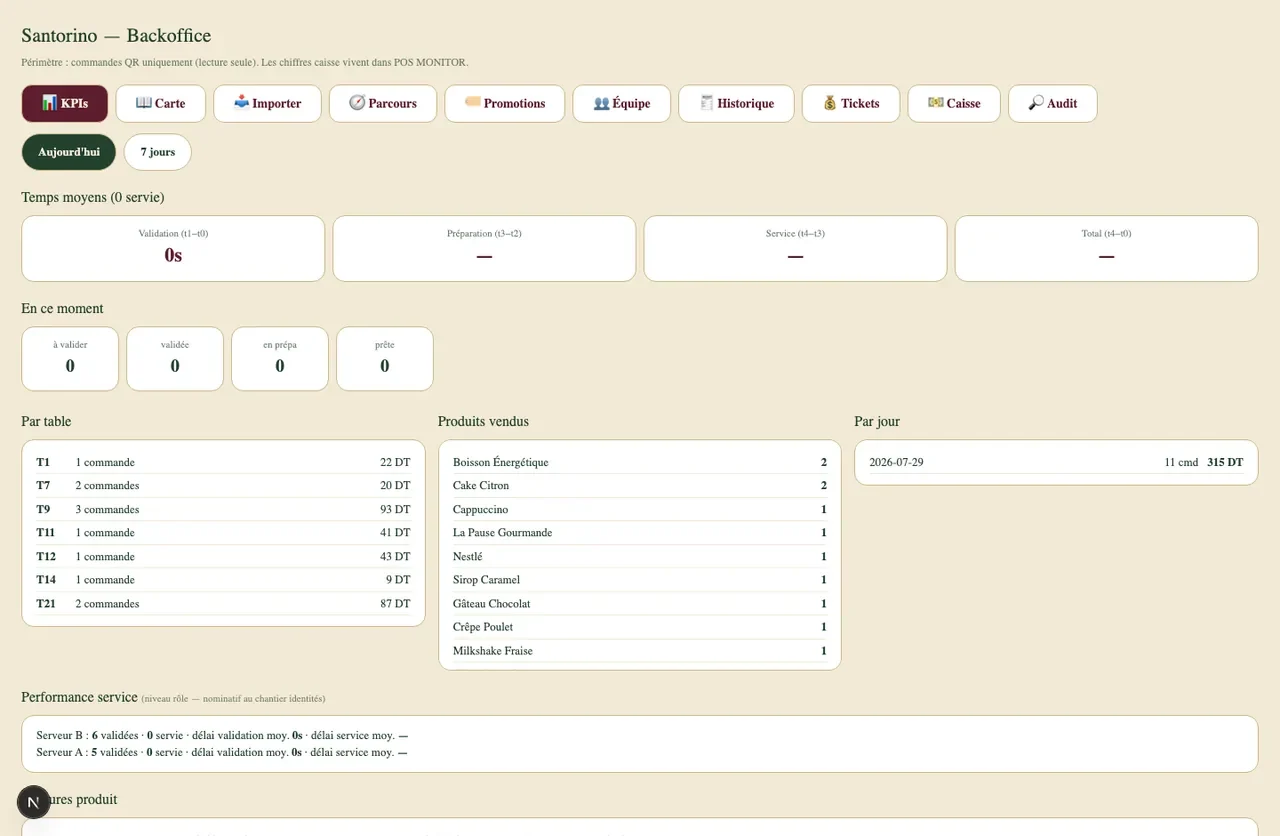The image size is (1280, 836).
Task: Click the validée counter card
Action: (x=175, y=358)
